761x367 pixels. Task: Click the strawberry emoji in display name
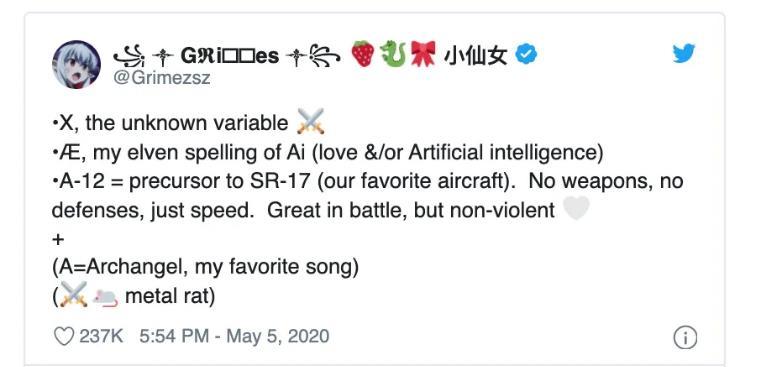(x=363, y=53)
